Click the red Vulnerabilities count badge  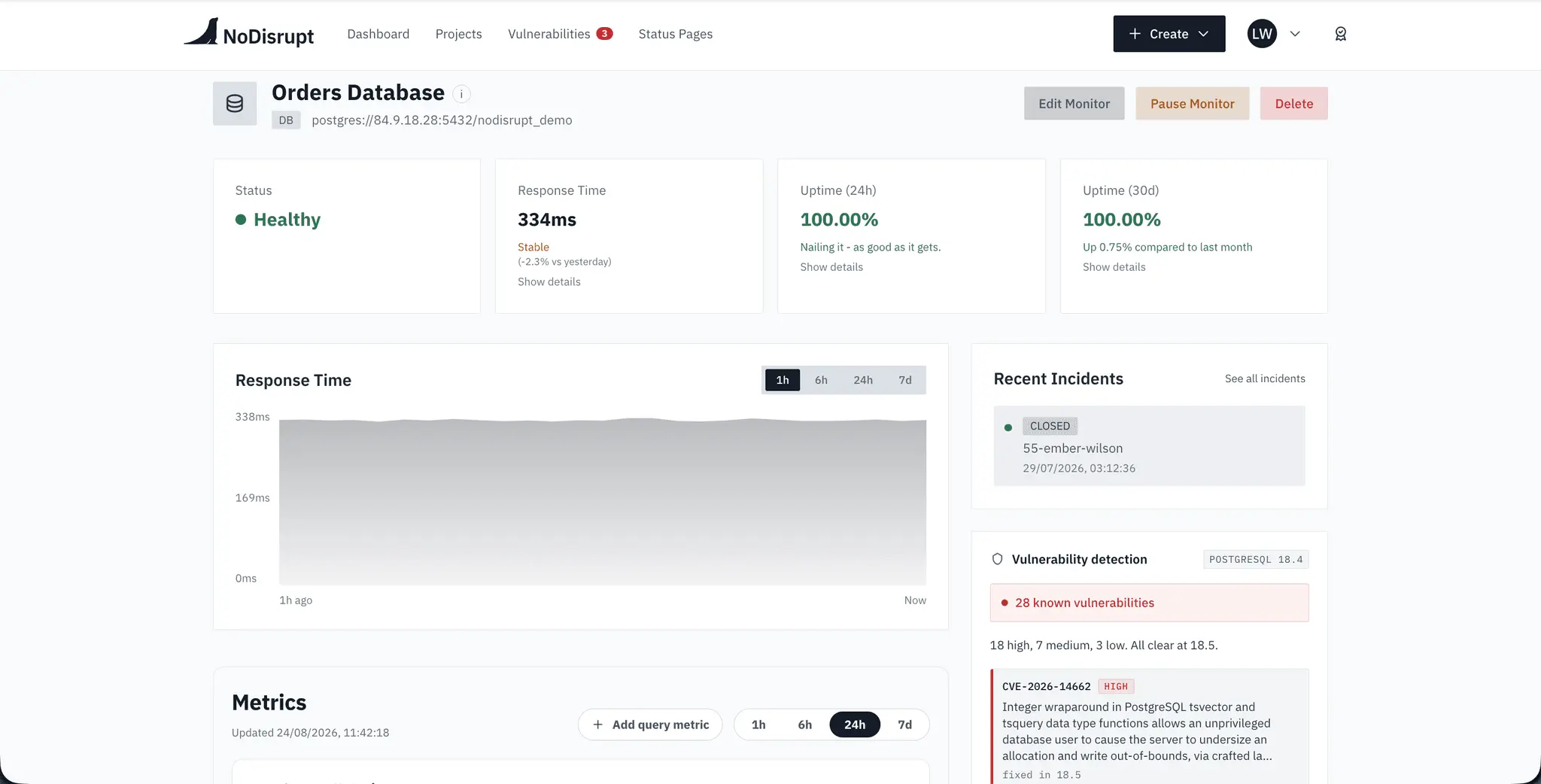[x=604, y=34]
